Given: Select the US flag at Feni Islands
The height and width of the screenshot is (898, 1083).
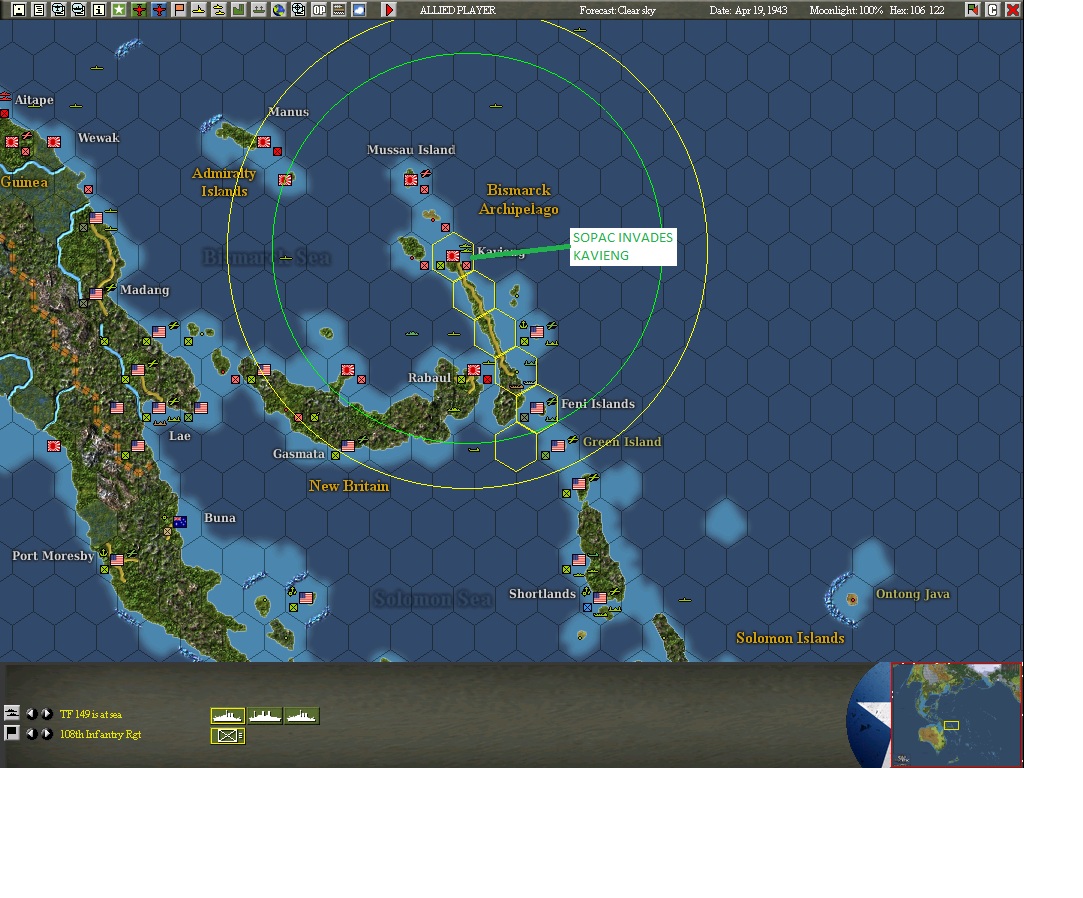Looking at the screenshot, I should point(537,408).
